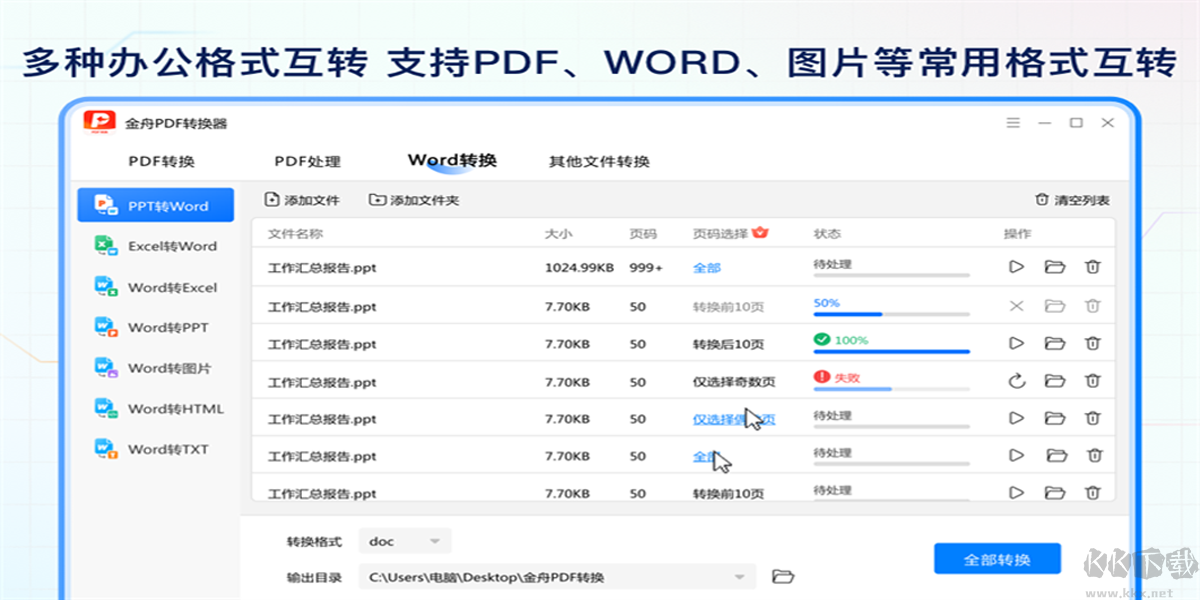
Task: Retry the failed 仅选择奇数页 conversion
Action: click(1015, 381)
